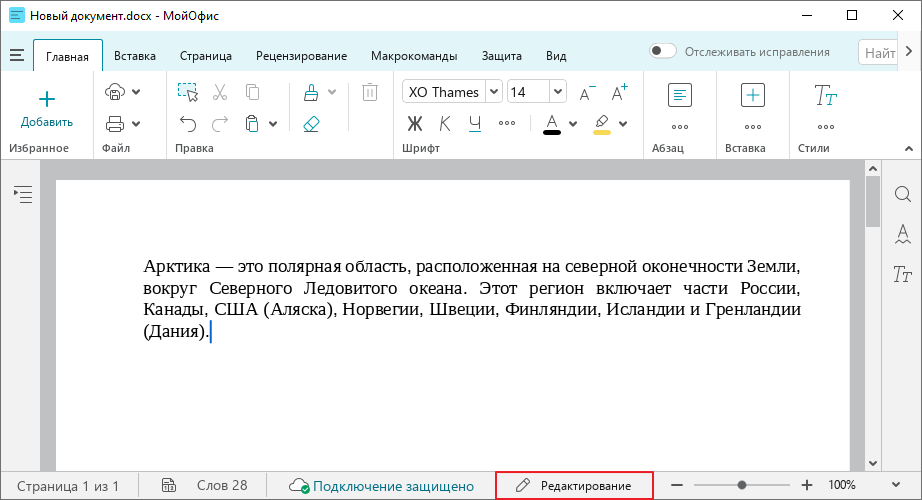Open more font options ellipsis
922x500 pixels.
tap(507, 124)
